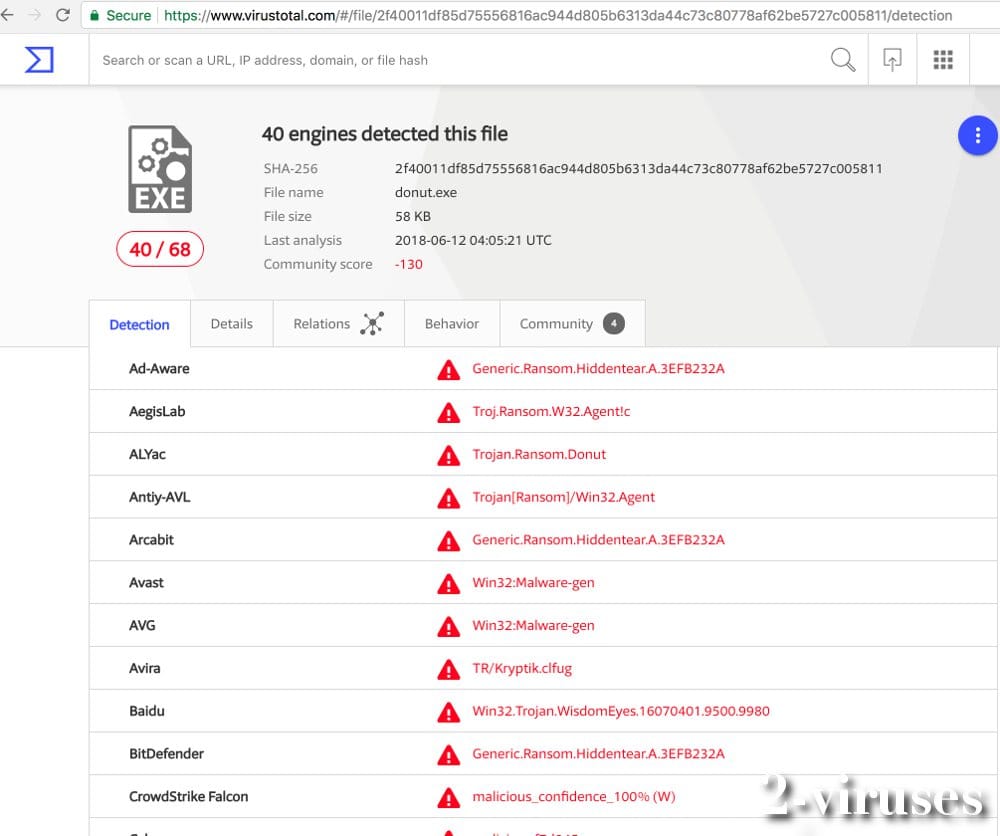Open the Community tab

pos(572,323)
